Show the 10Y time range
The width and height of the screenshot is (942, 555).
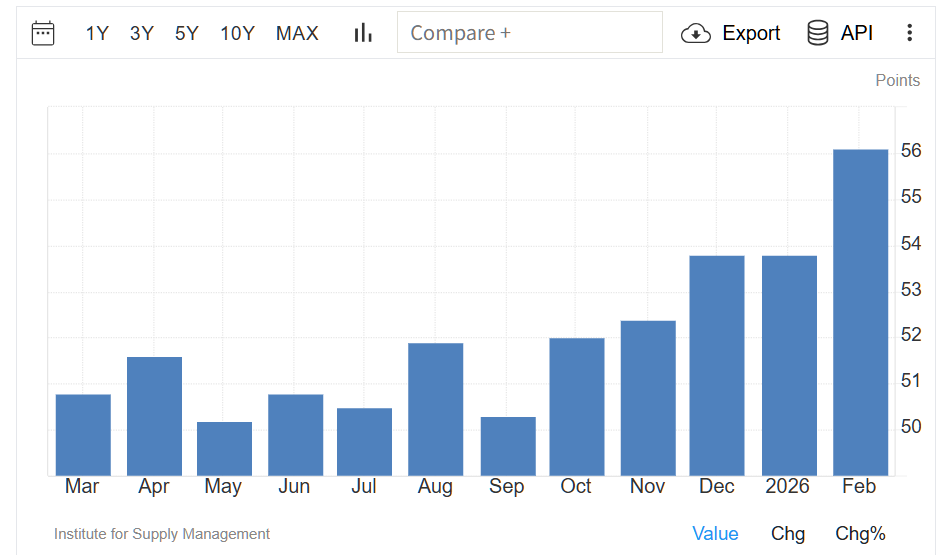[237, 33]
